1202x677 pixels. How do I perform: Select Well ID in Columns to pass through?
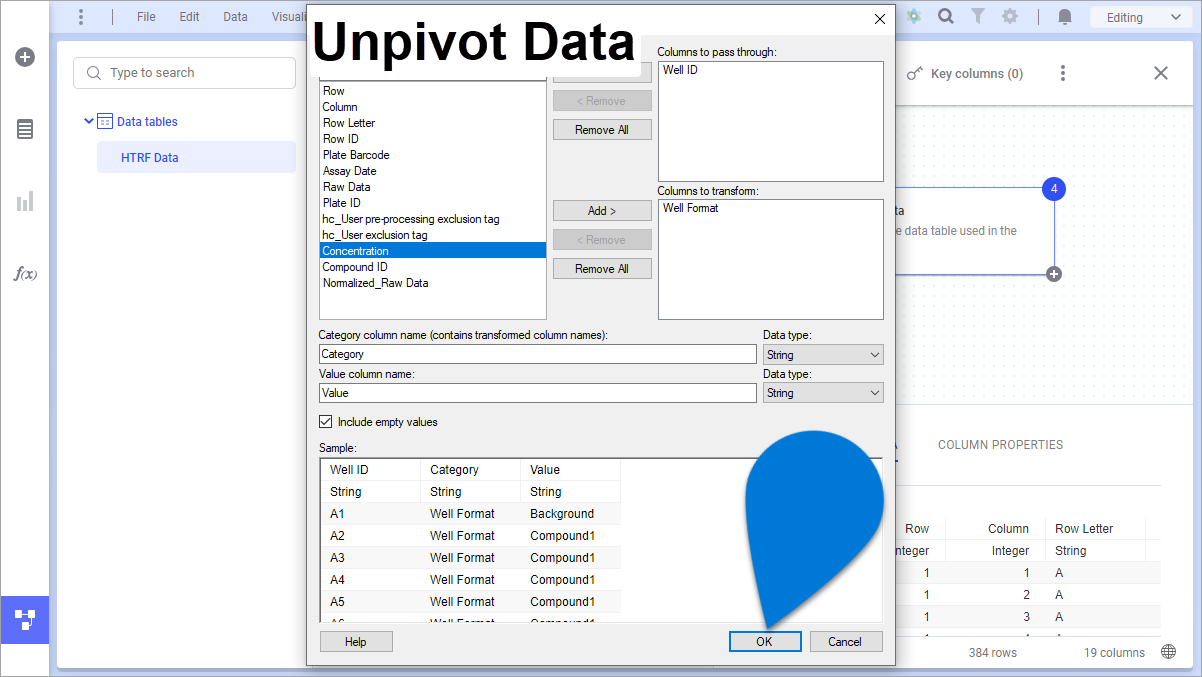tap(680, 70)
